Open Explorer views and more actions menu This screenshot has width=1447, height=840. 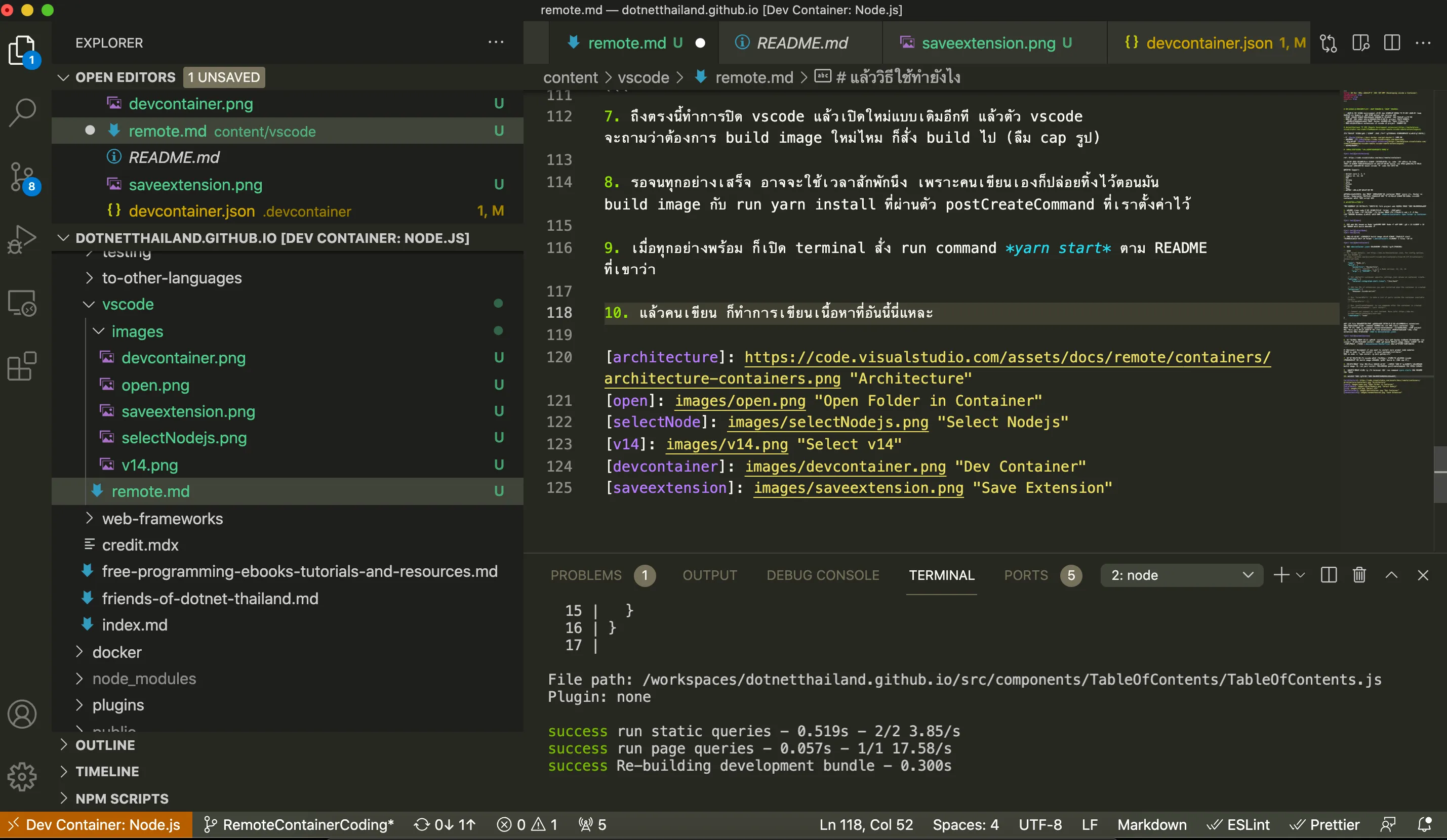pos(496,43)
